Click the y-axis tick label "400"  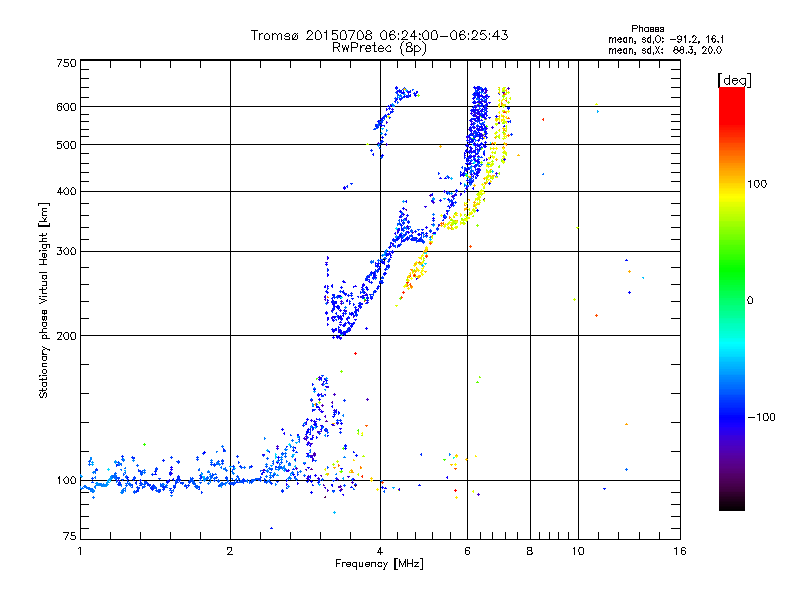tap(67, 192)
